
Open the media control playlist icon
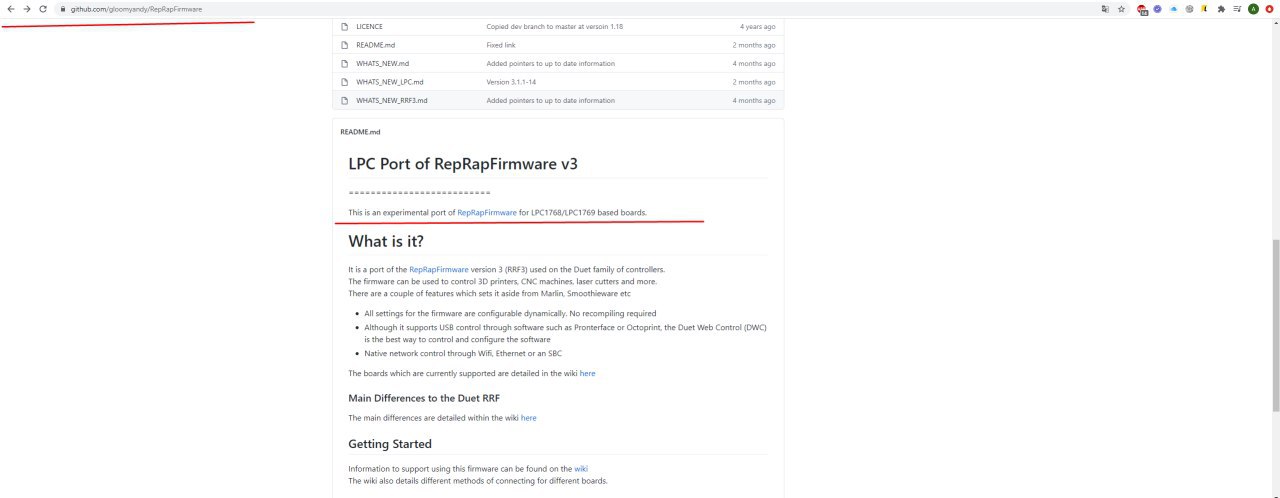pyautogui.click(x=1237, y=8)
